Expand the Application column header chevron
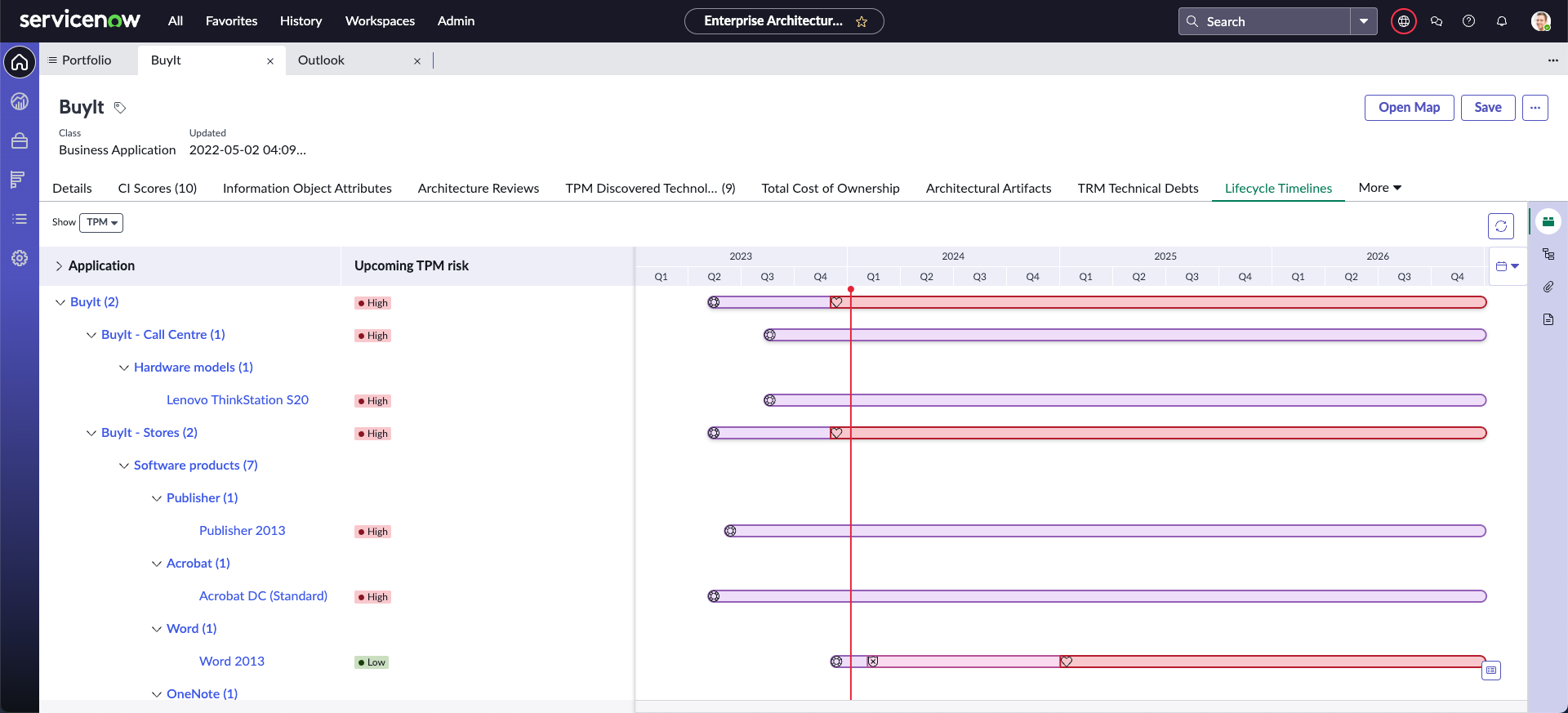The image size is (1568, 713). (59, 266)
